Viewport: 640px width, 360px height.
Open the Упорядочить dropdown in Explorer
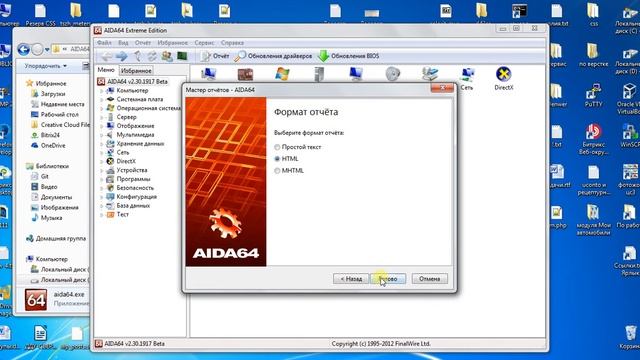[x=46, y=66]
